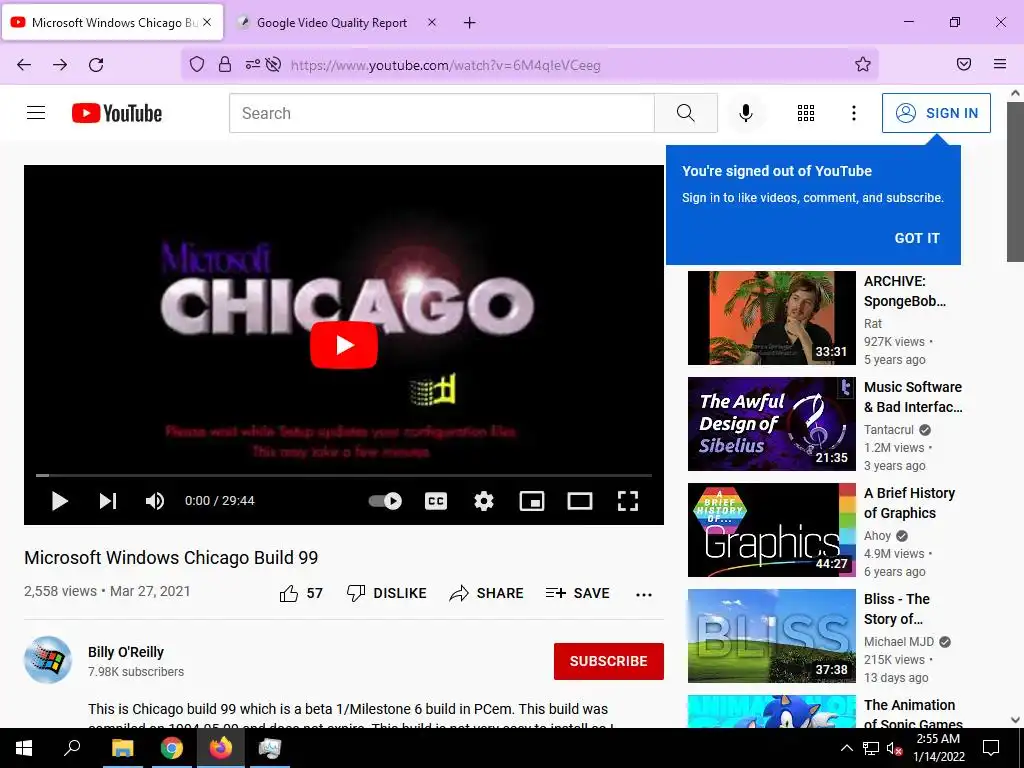Open the player settings gear
The width and height of the screenshot is (1024, 768).
coord(483,501)
